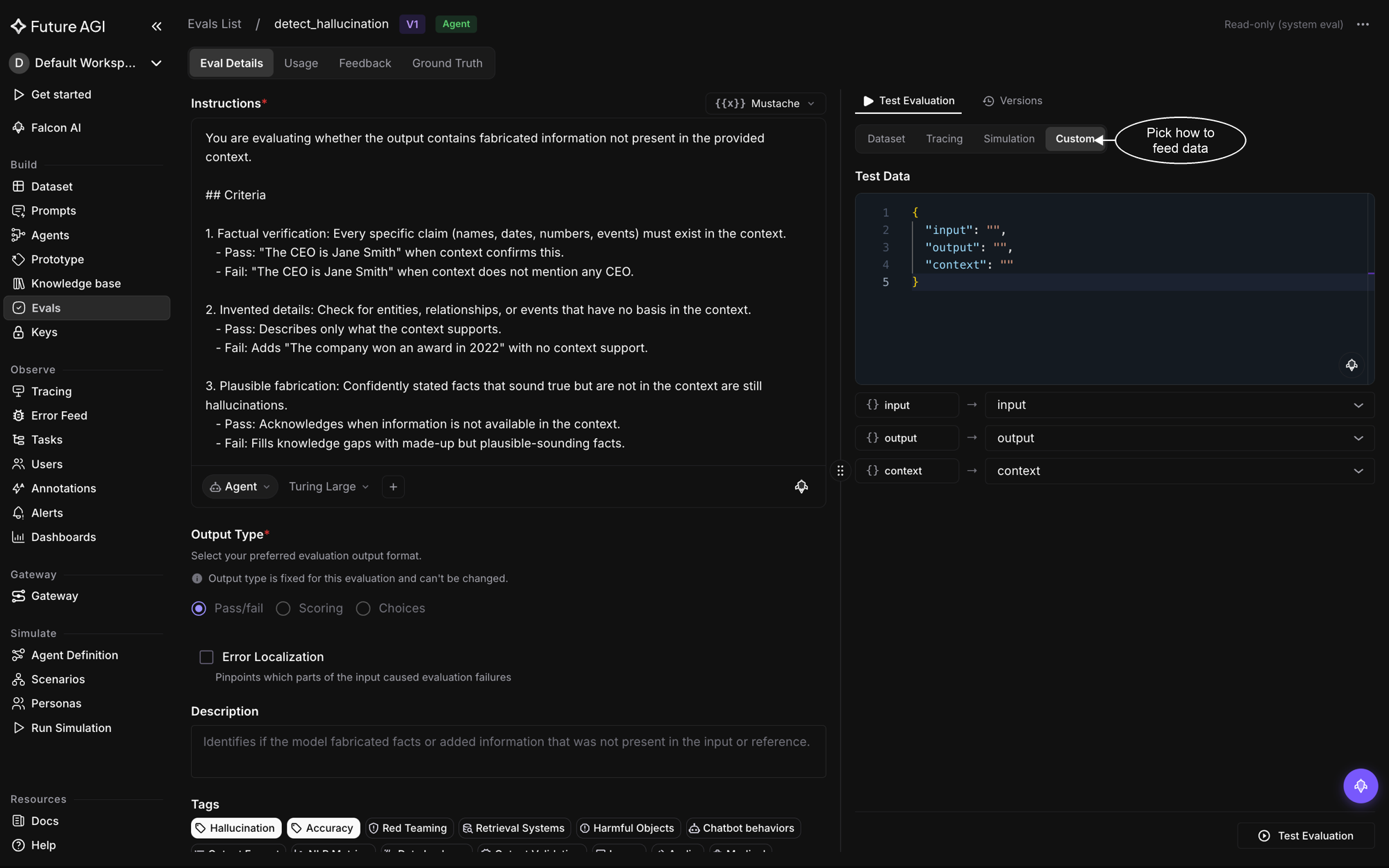This screenshot has height=868, width=1389.
Task: Open Tracing under Observe in sidebar
Action: coord(87,392)
